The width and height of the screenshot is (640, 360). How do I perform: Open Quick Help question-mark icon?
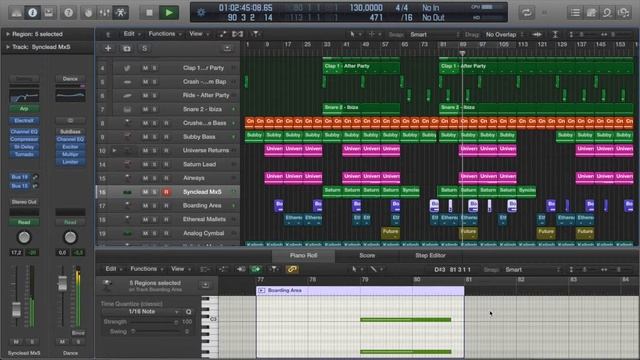pyautogui.click(x=69, y=13)
